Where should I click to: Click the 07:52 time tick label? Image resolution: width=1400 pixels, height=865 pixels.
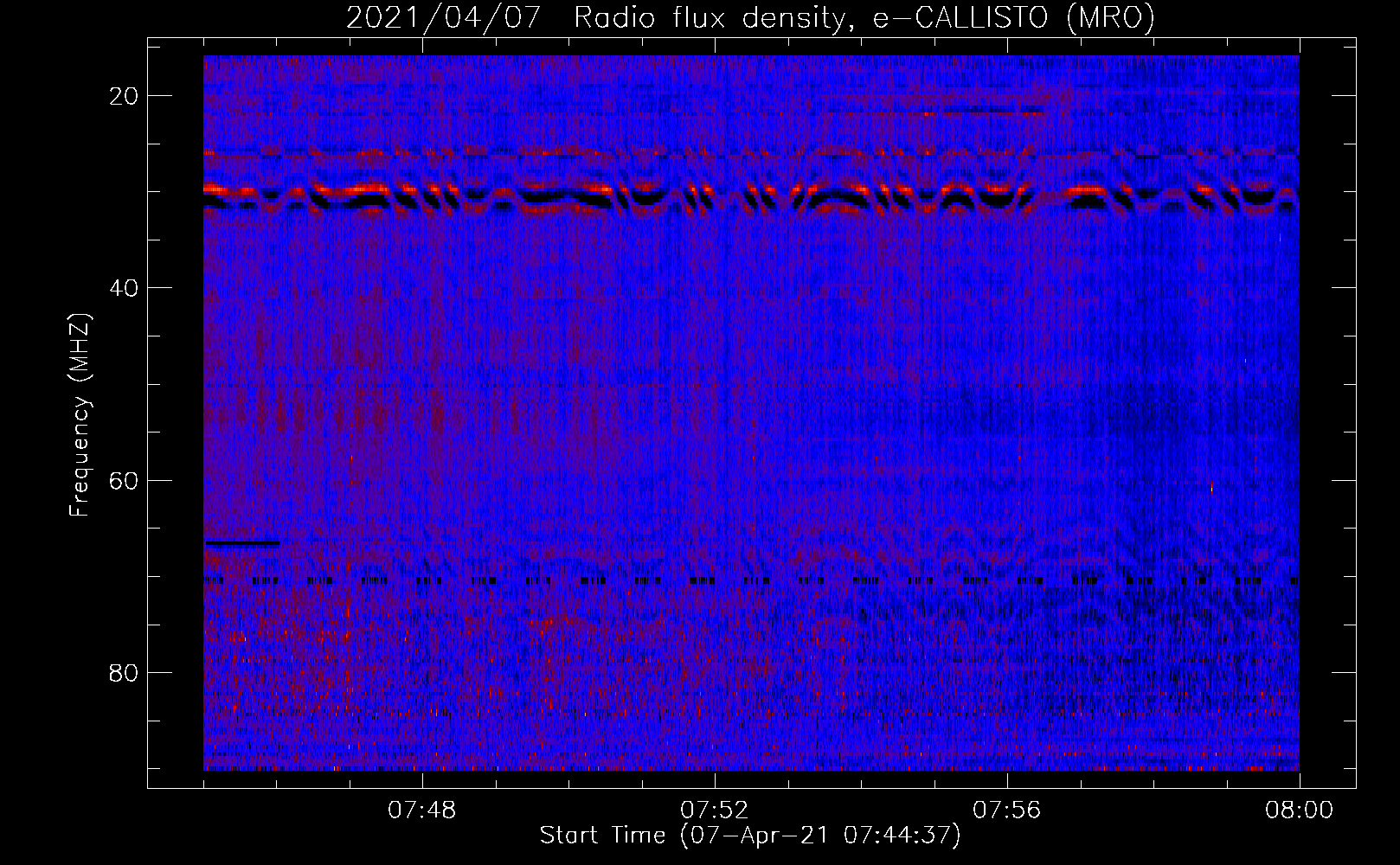(715, 811)
